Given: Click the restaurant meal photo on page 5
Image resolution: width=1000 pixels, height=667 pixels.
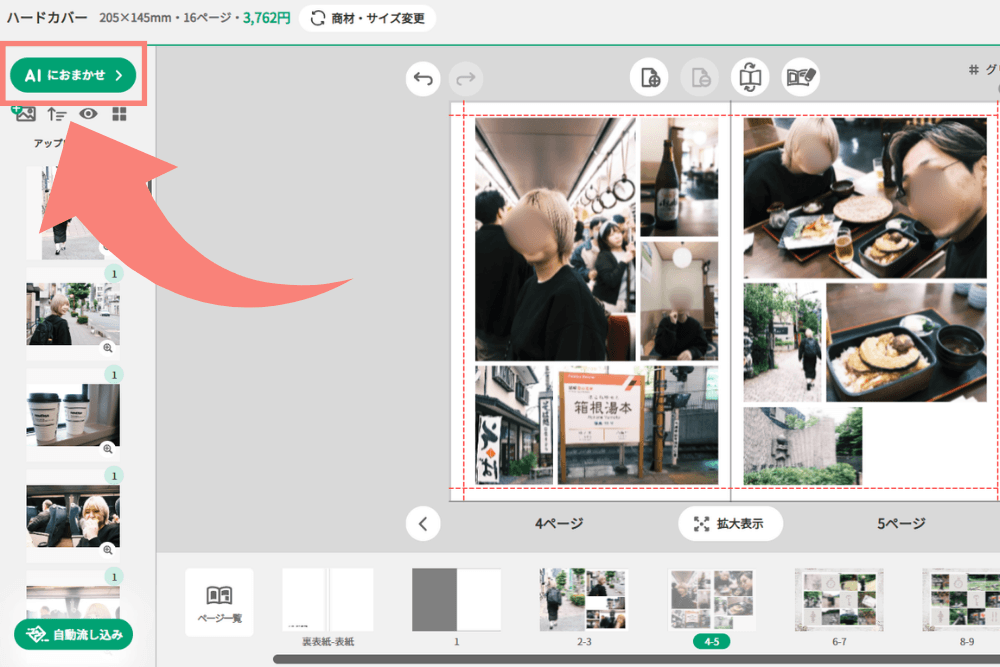Looking at the screenshot, I should pos(865,198).
